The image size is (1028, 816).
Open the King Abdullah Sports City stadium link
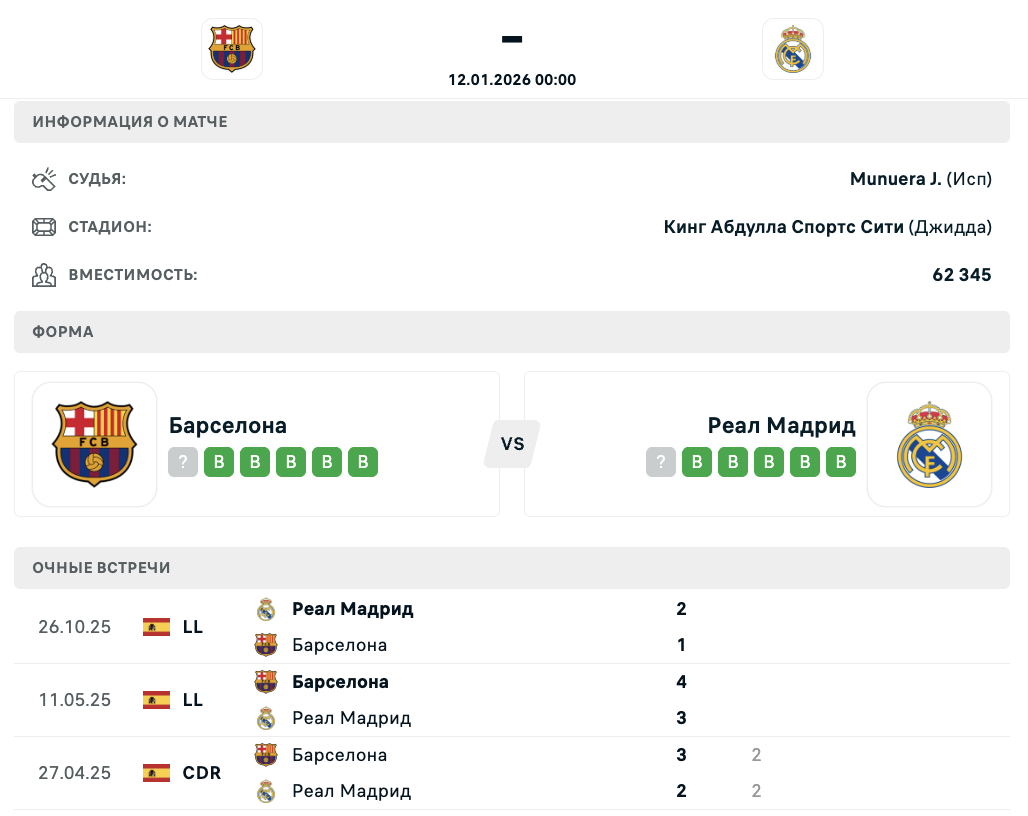point(784,227)
